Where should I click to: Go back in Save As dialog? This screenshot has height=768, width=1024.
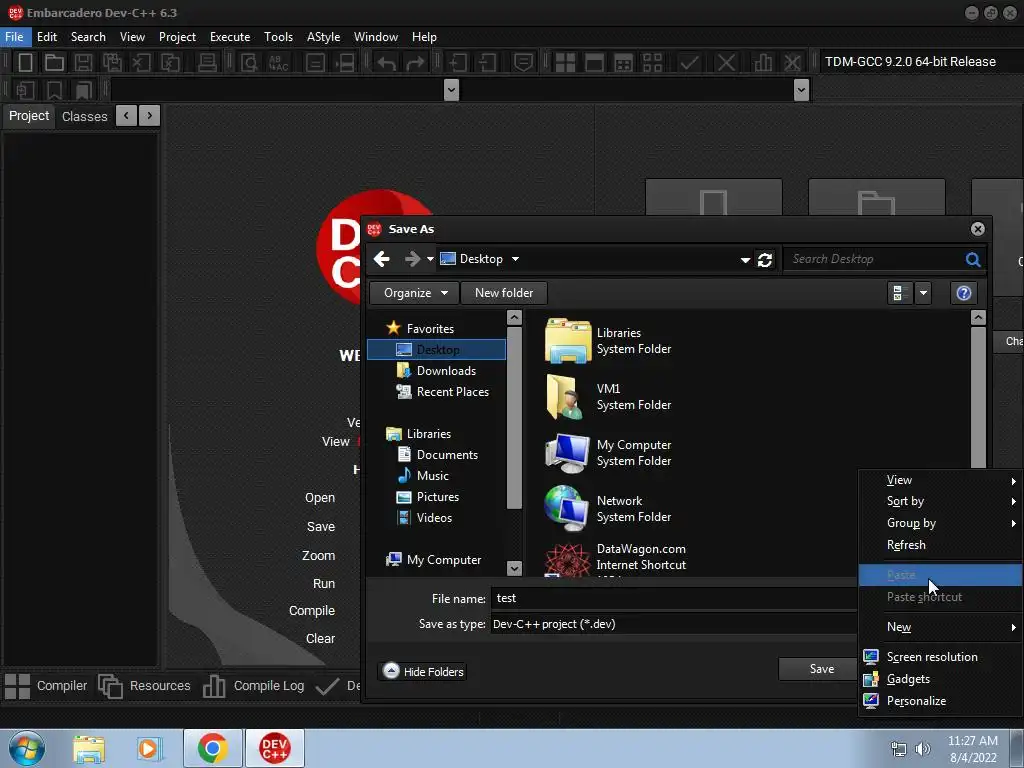(382, 259)
